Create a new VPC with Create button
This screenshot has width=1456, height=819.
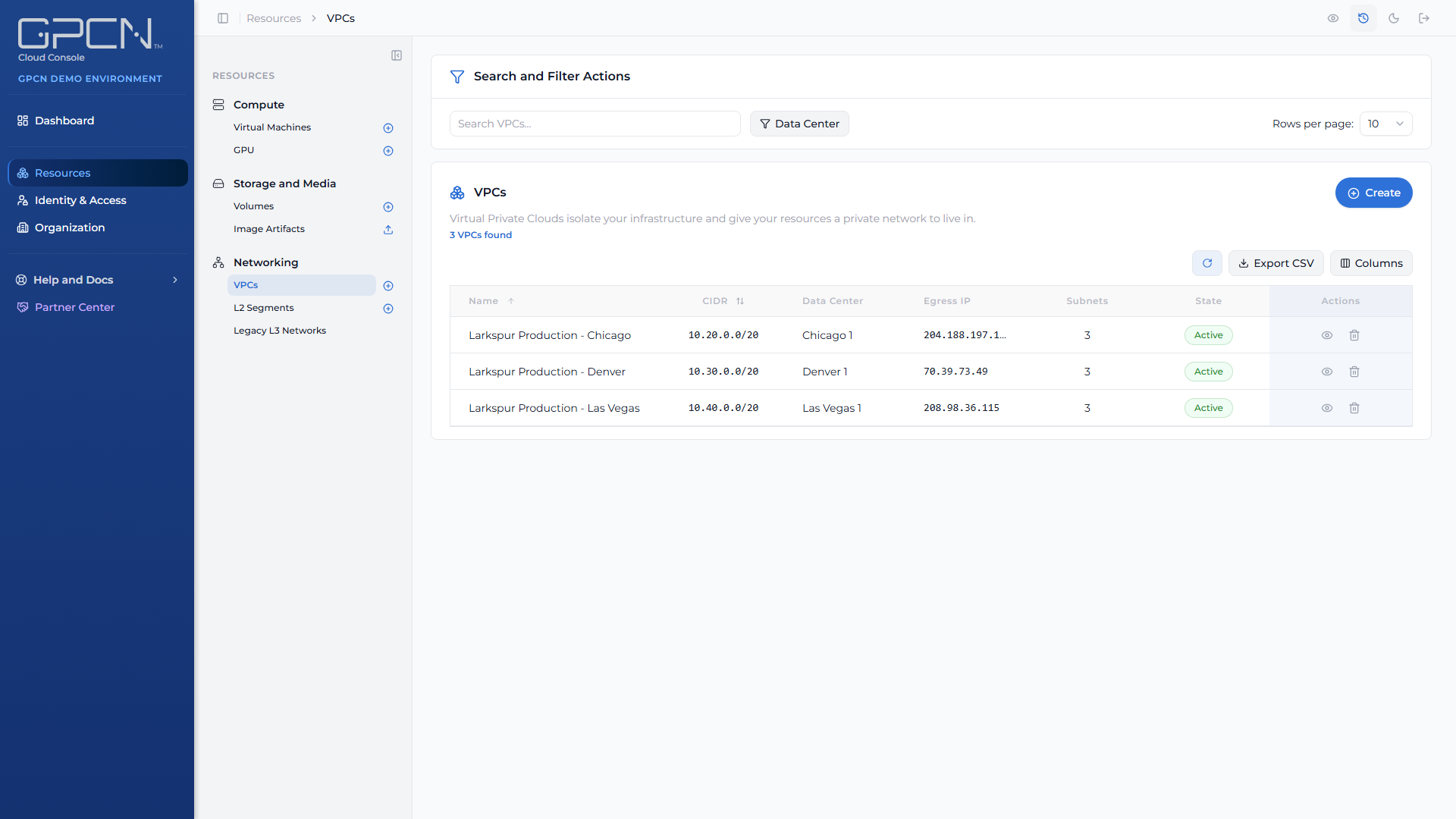pos(1373,193)
